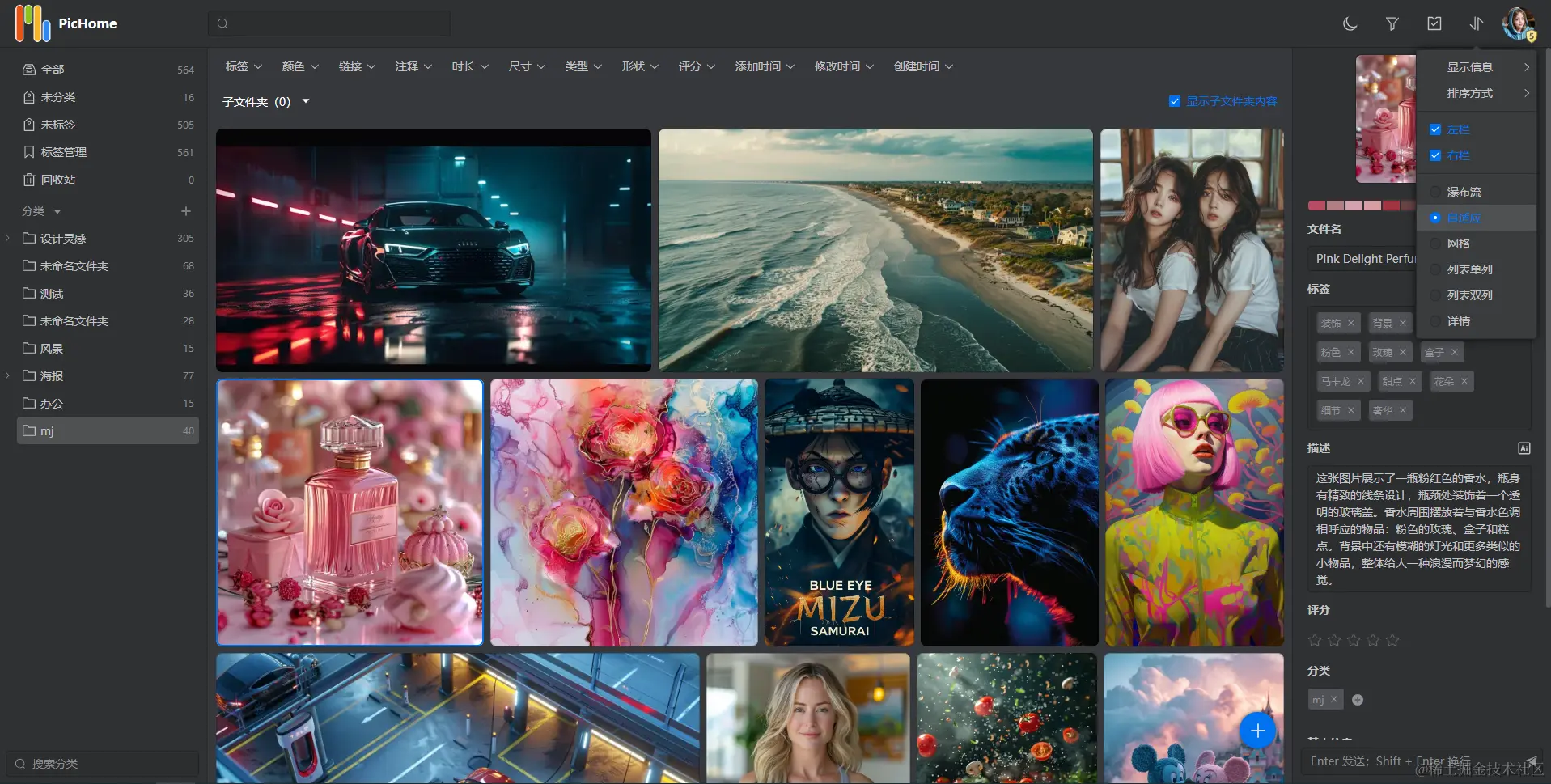This screenshot has height=784, width=1551.
Task: Click the blue floating upload plus button
Action: (1257, 731)
